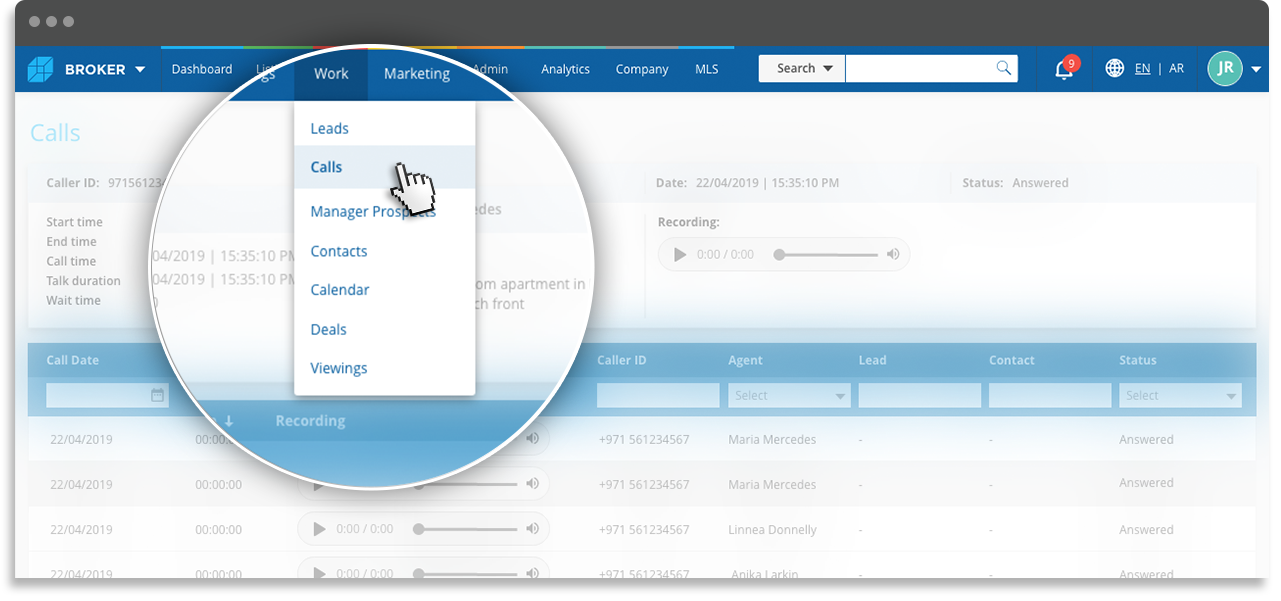Mute recording in first Maria Mercedes row
The image size is (1281, 601).
click(532, 438)
